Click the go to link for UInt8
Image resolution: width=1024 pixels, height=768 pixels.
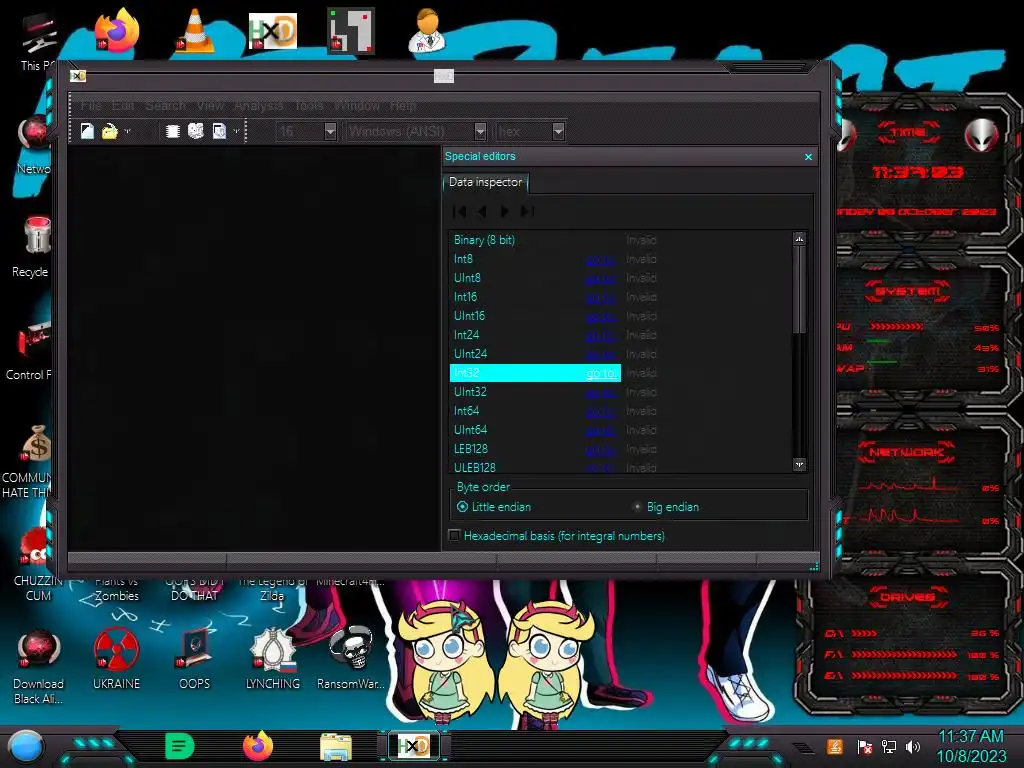(x=600, y=278)
